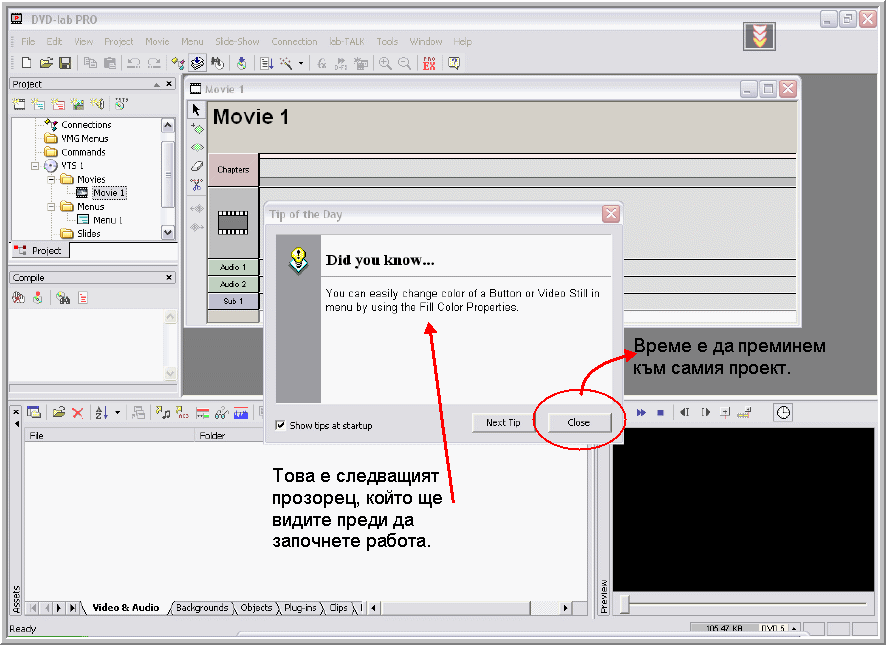Click the assets sort A-Z icon
The width and height of the screenshot is (886, 645).
pos(102,413)
